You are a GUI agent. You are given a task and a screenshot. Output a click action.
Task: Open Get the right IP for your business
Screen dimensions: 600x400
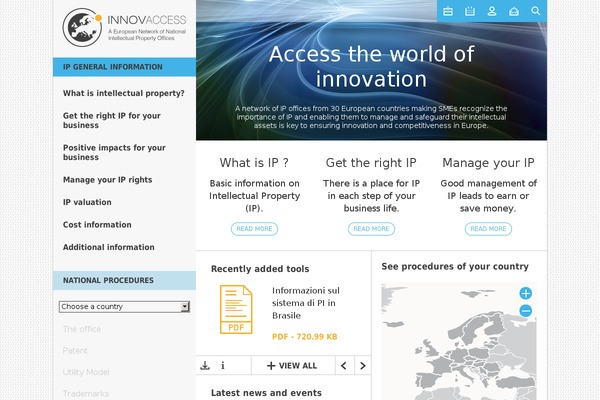click(x=112, y=121)
